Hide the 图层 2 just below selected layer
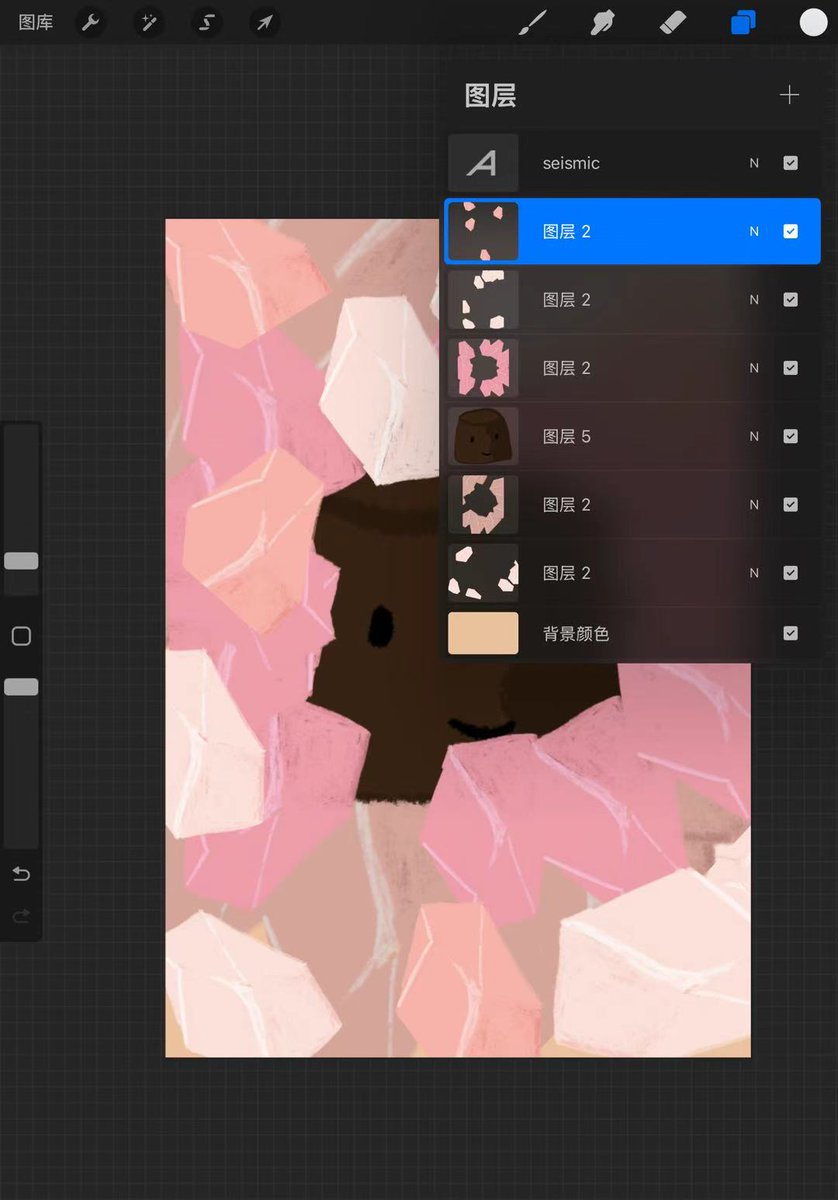The image size is (838, 1200). (x=790, y=300)
